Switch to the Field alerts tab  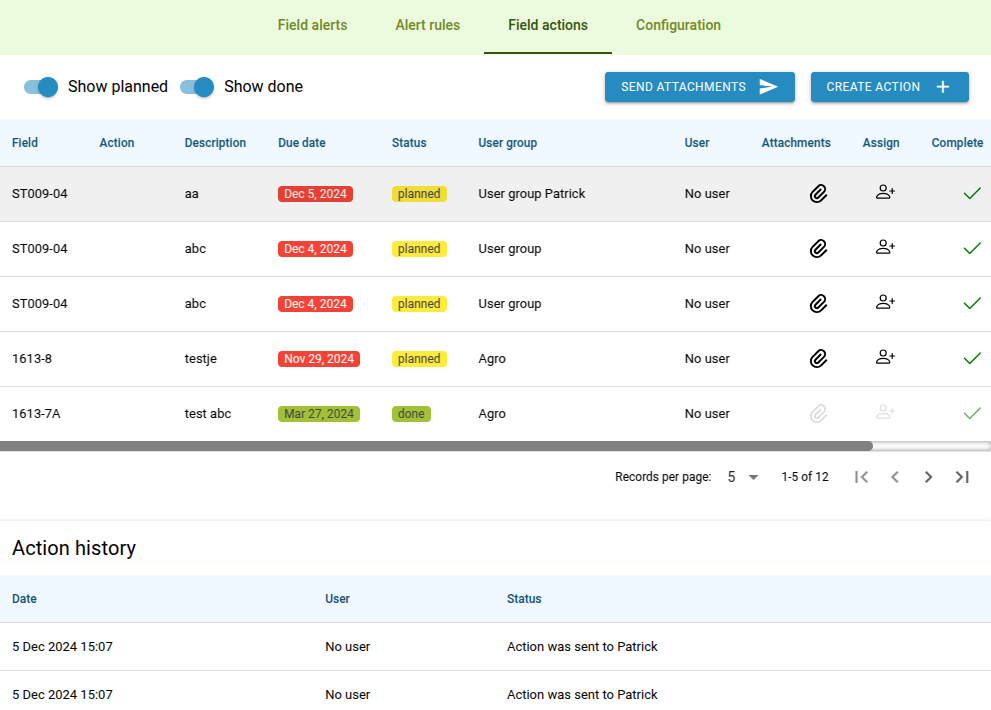pyautogui.click(x=312, y=25)
